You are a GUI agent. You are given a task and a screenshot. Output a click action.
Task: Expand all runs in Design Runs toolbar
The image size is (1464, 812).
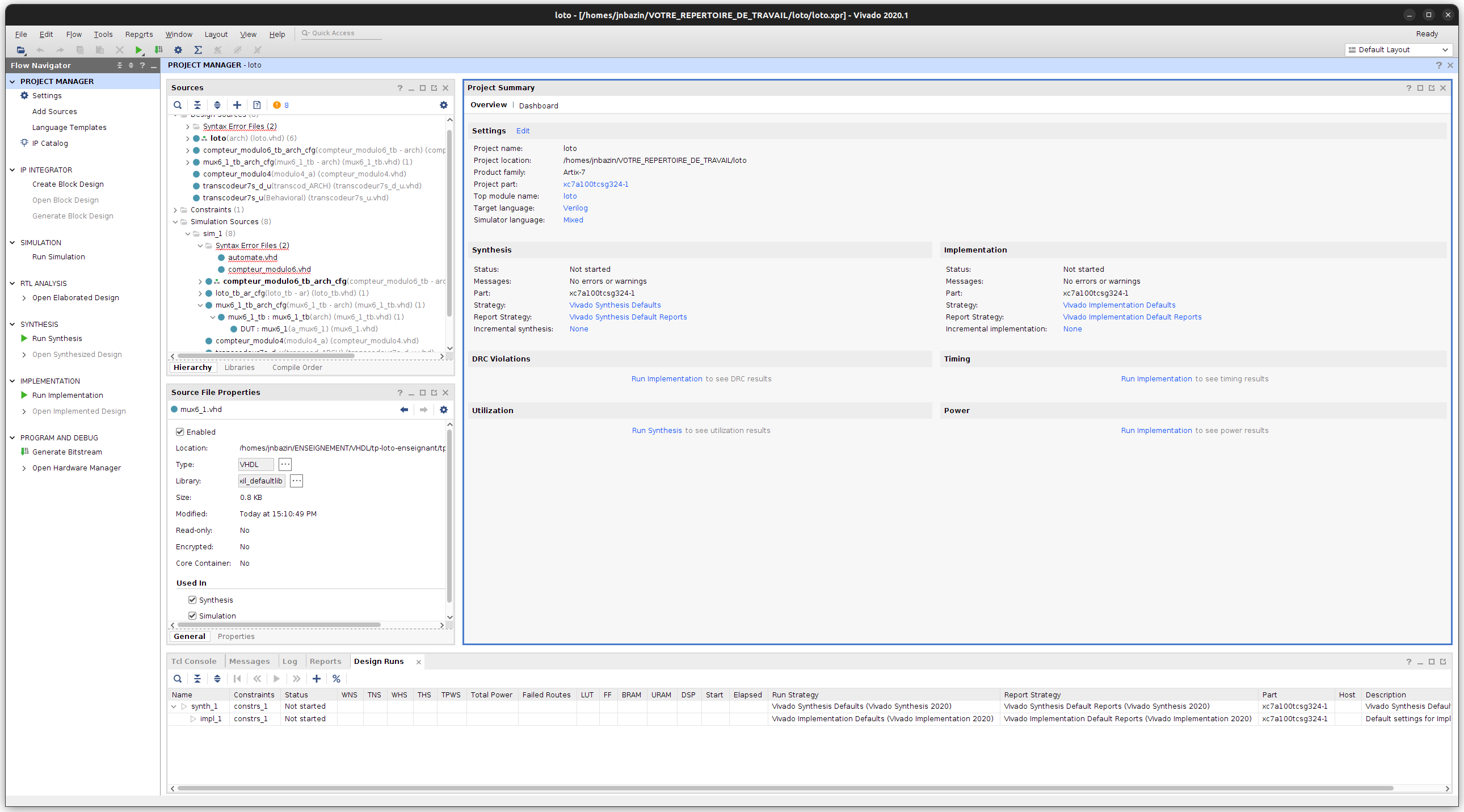[x=217, y=679]
